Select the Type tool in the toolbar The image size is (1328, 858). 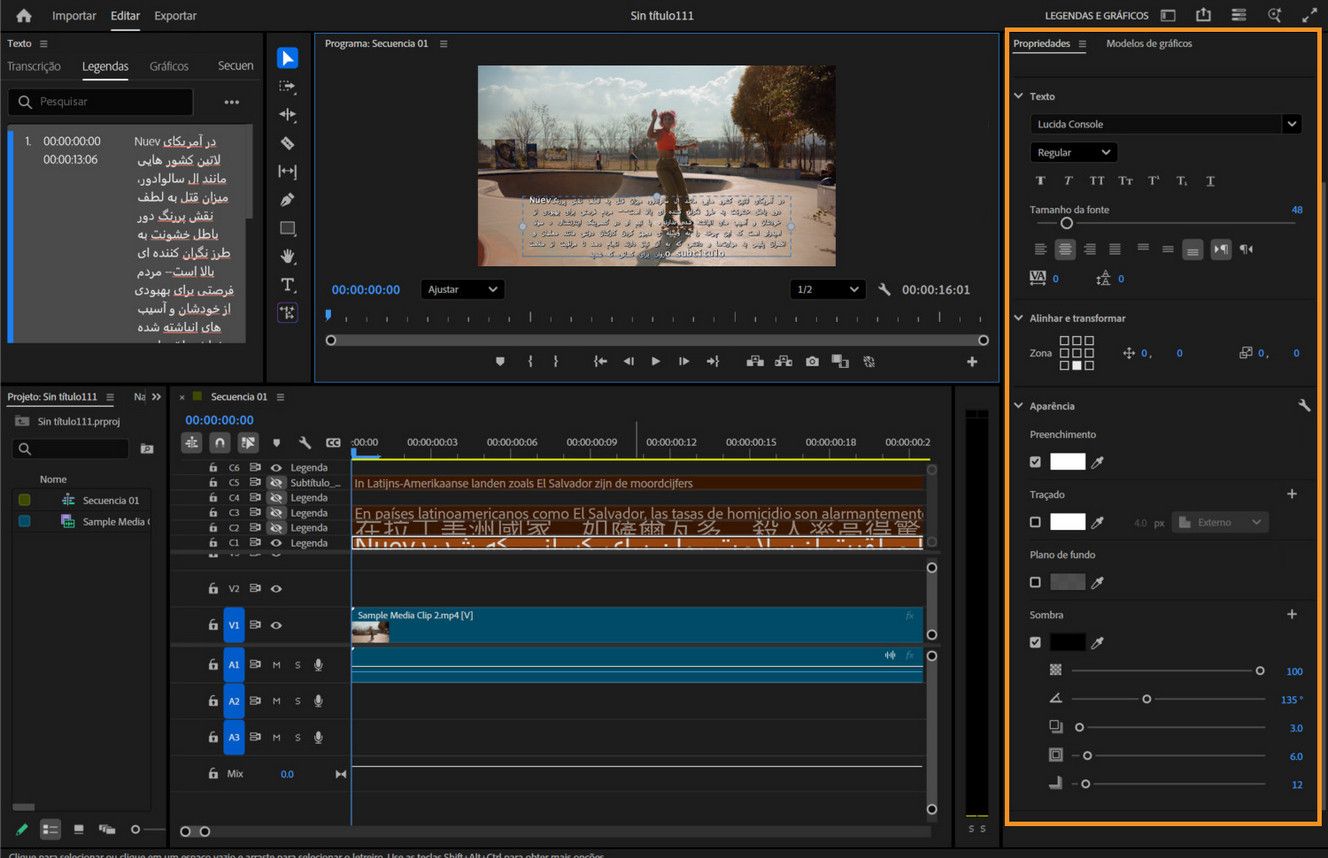pos(288,284)
